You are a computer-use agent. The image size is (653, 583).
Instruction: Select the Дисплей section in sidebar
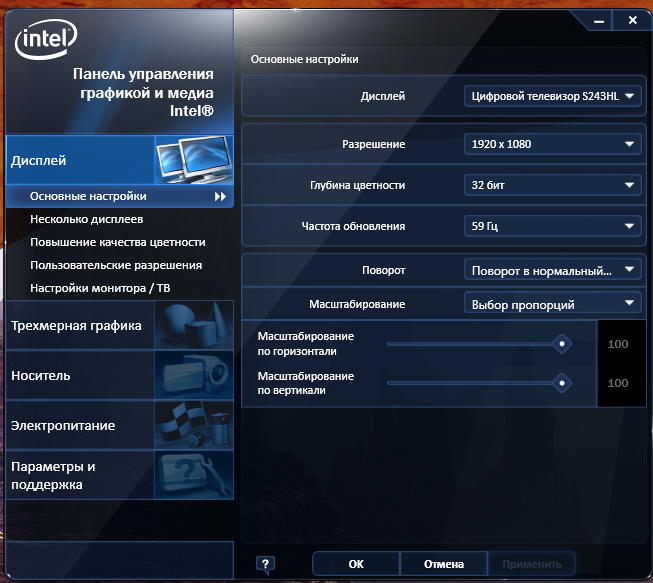(x=120, y=160)
